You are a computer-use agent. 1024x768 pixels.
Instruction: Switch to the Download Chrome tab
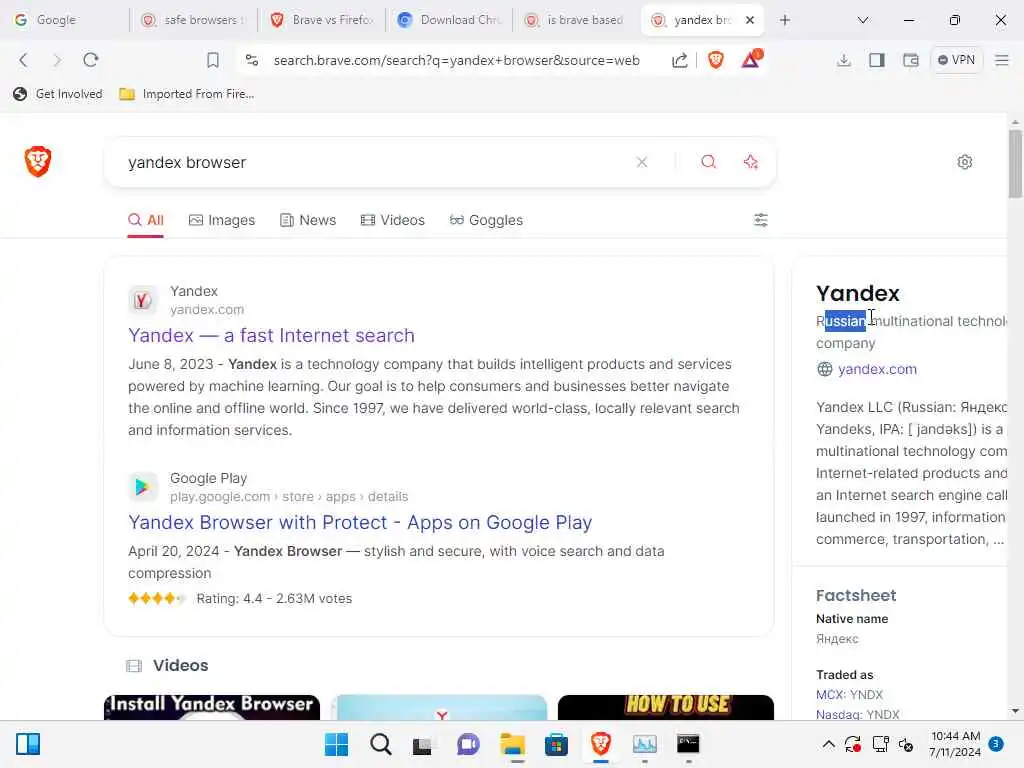(x=449, y=20)
